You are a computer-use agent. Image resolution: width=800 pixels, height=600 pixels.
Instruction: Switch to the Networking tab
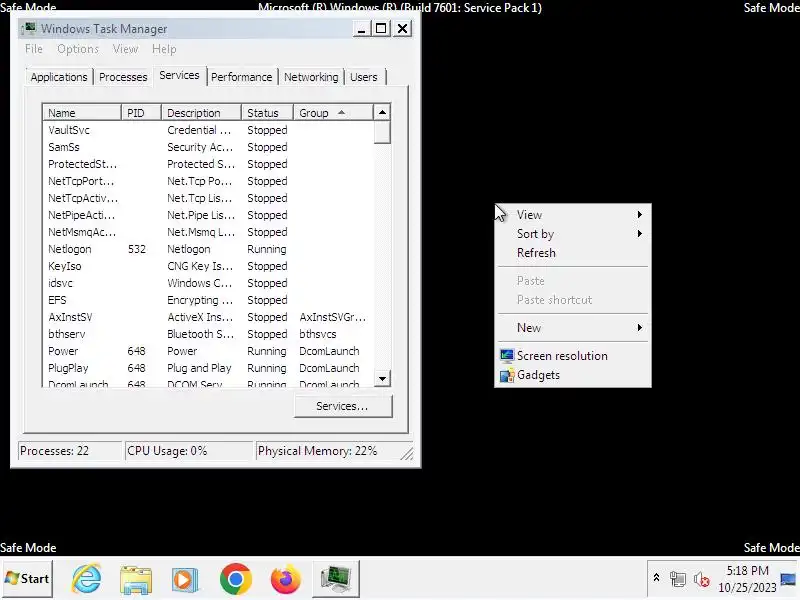coord(311,77)
